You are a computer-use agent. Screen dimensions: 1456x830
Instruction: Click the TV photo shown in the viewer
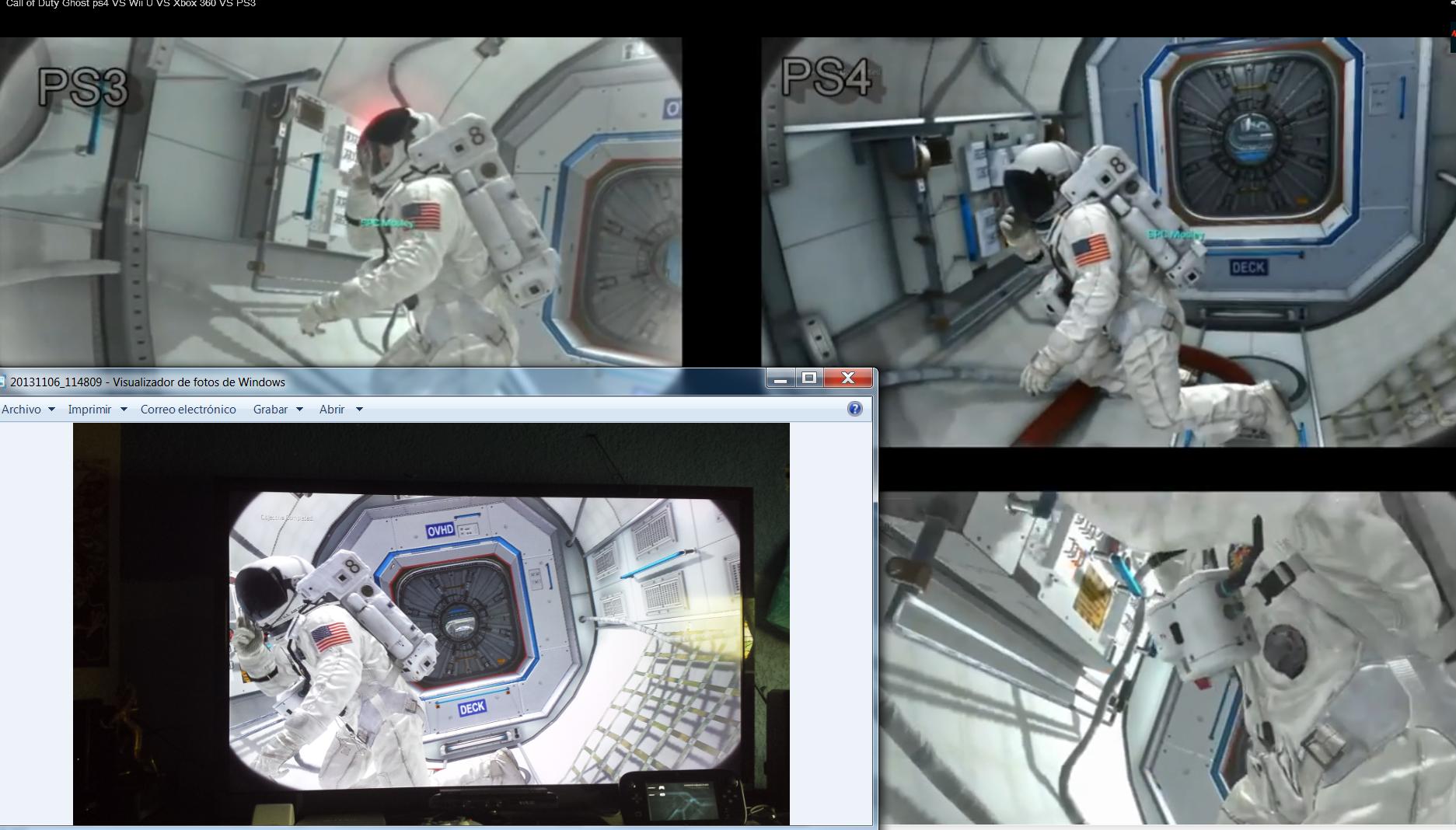pos(431,623)
